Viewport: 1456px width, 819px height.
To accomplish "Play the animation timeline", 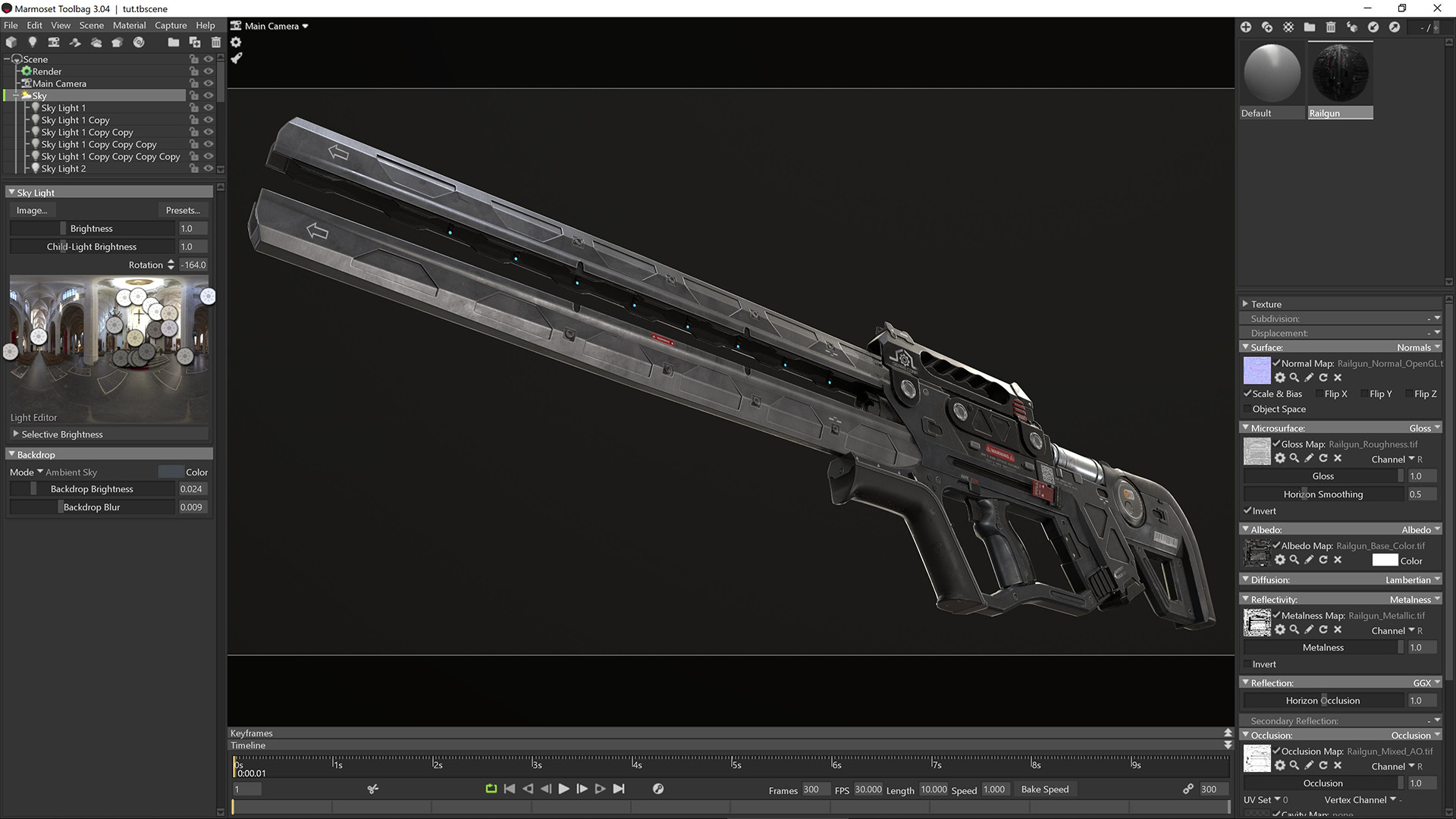I will click(x=563, y=789).
